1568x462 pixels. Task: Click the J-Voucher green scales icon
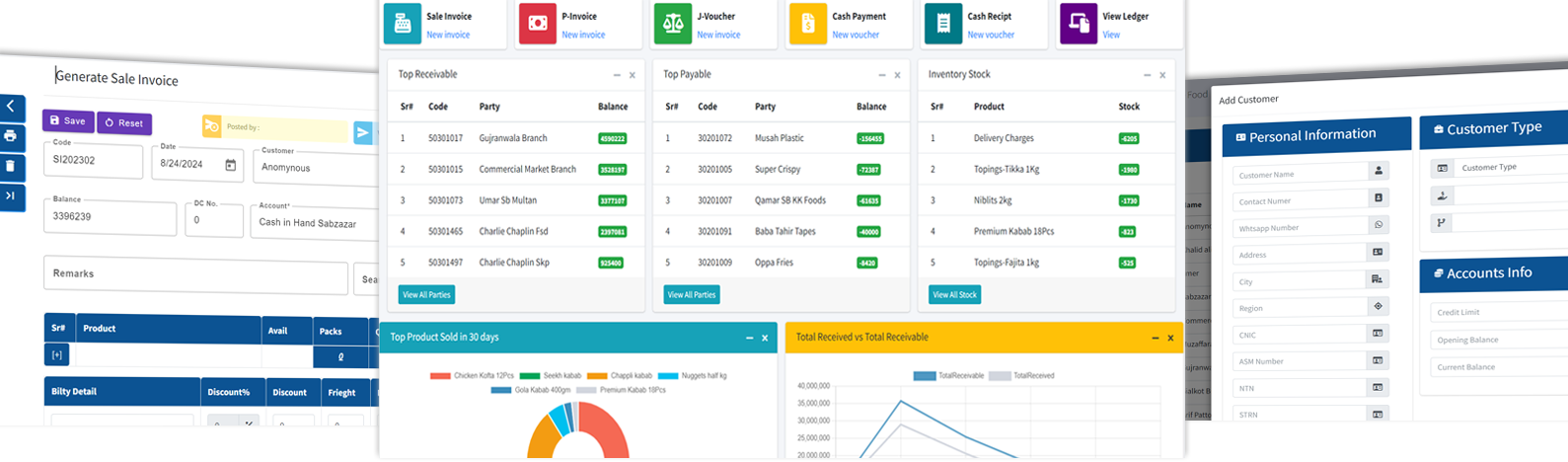[x=673, y=25]
